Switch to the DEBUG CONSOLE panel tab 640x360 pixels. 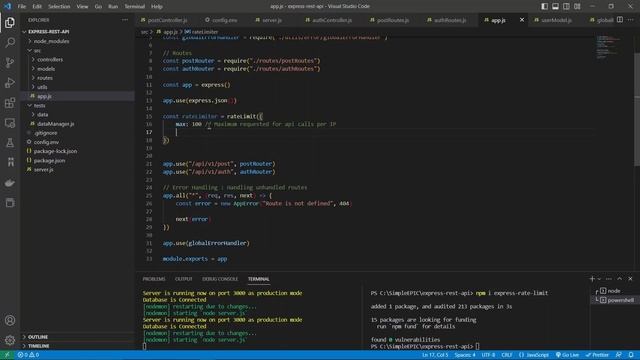tap(220, 279)
